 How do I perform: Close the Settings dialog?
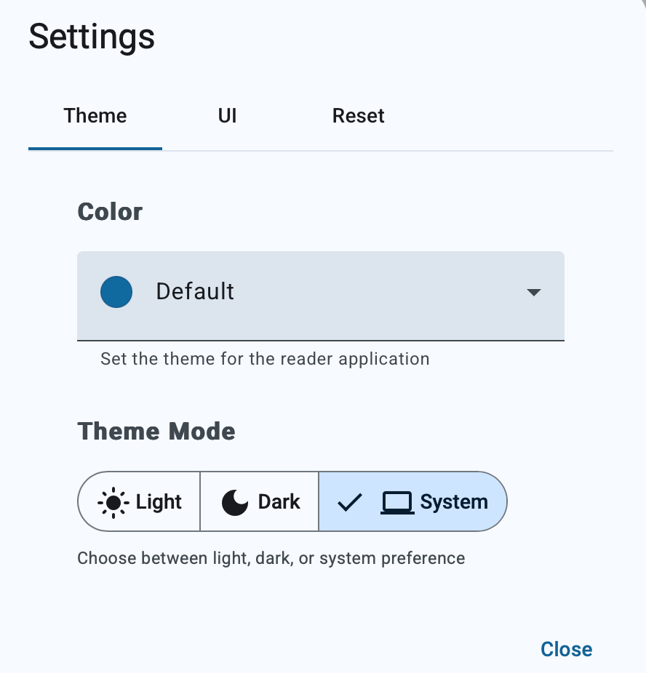tap(566, 649)
